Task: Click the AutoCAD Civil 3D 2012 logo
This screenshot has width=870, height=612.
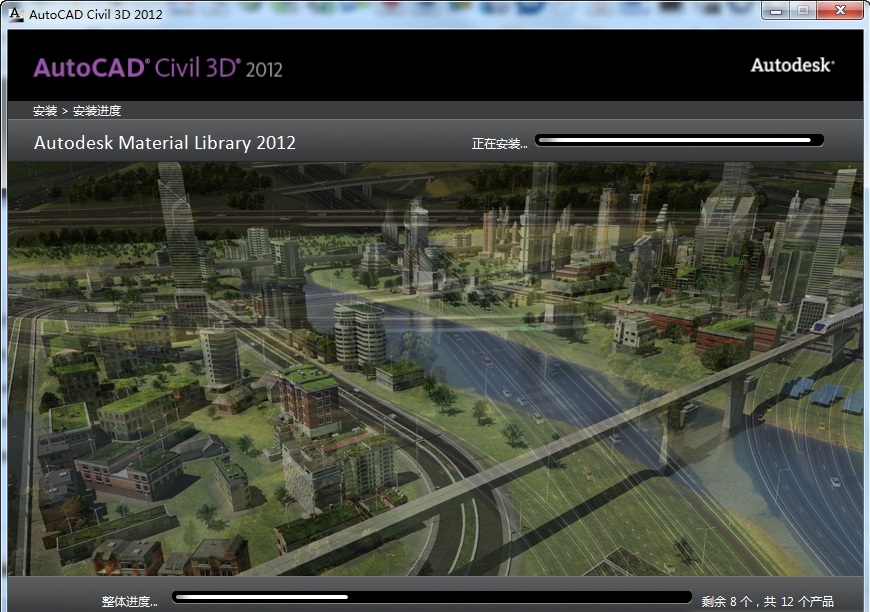Action: (x=158, y=68)
